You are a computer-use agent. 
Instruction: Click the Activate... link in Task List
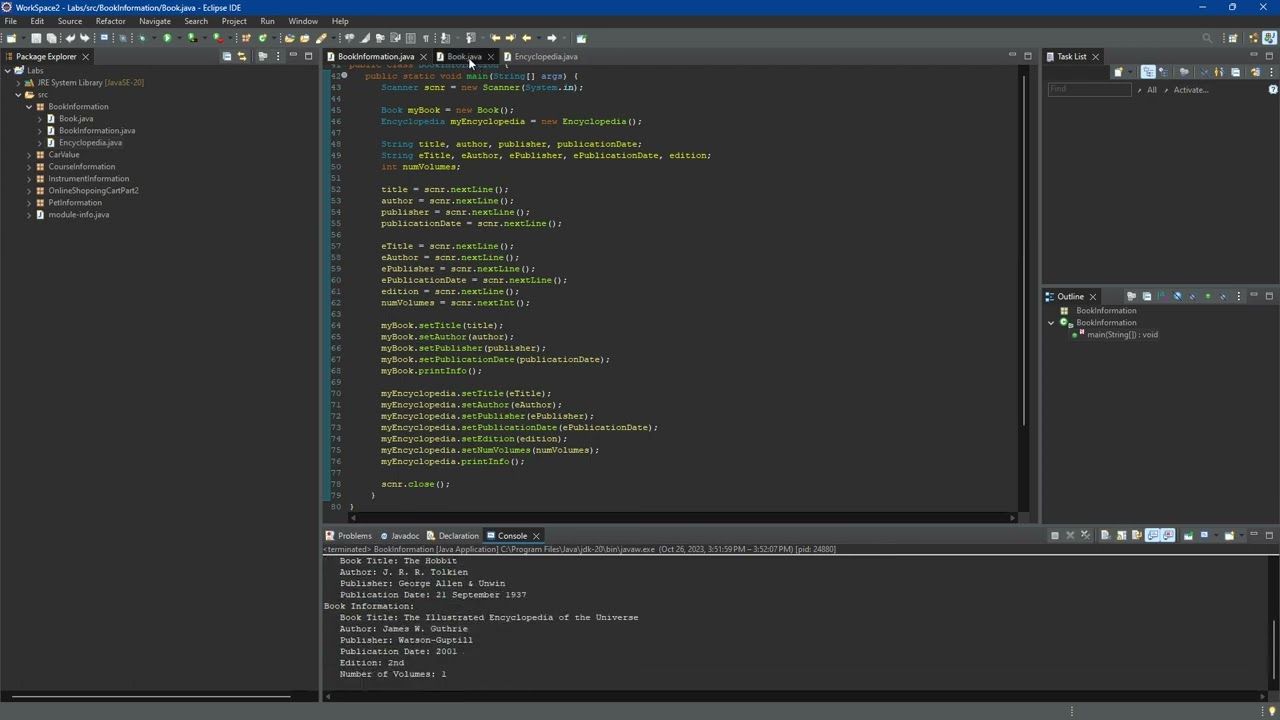click(1190, 90)
